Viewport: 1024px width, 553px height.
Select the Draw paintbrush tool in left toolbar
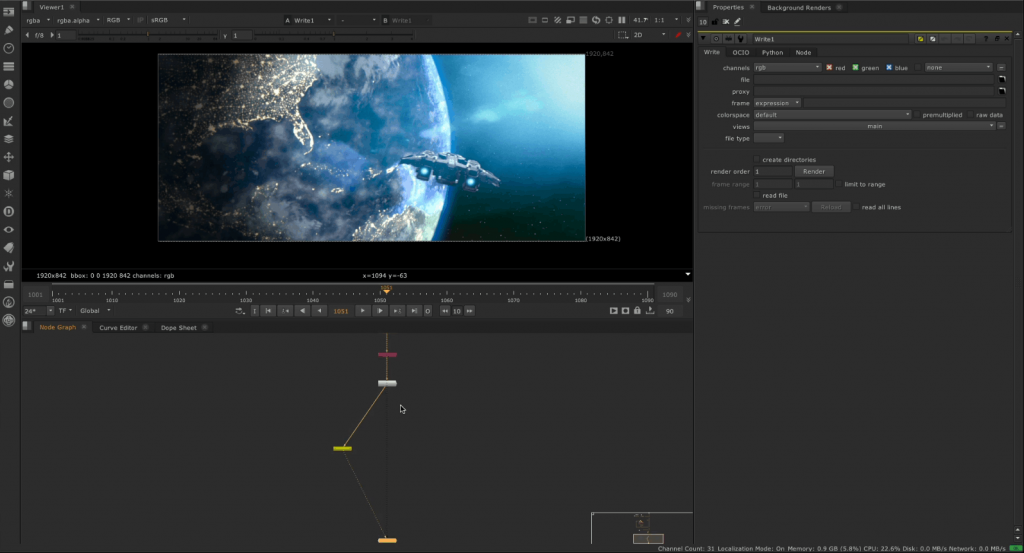(x=9, y=31)
